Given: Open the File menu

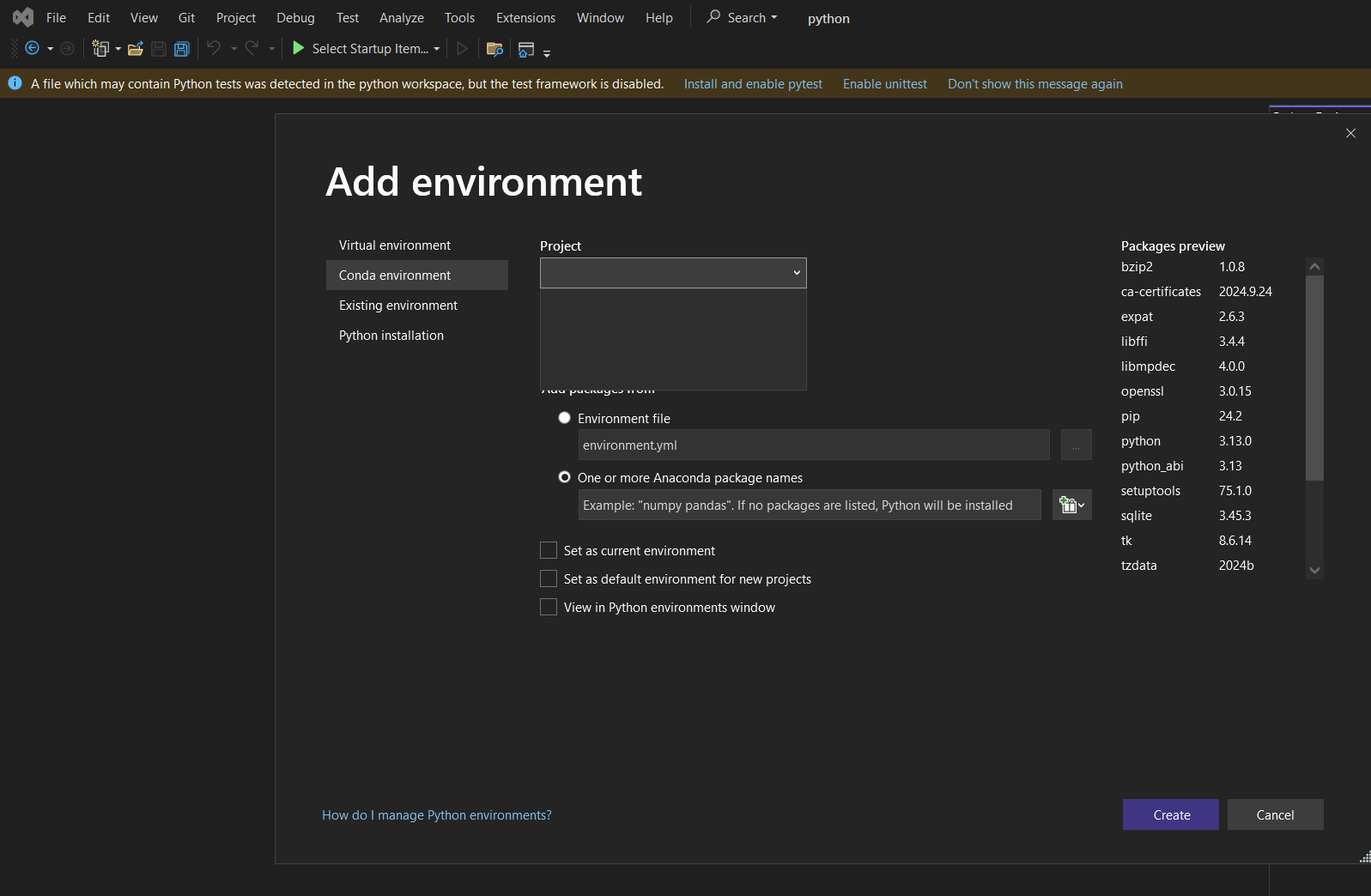Looking at the screenshot, I should click(x=56, y=17).
